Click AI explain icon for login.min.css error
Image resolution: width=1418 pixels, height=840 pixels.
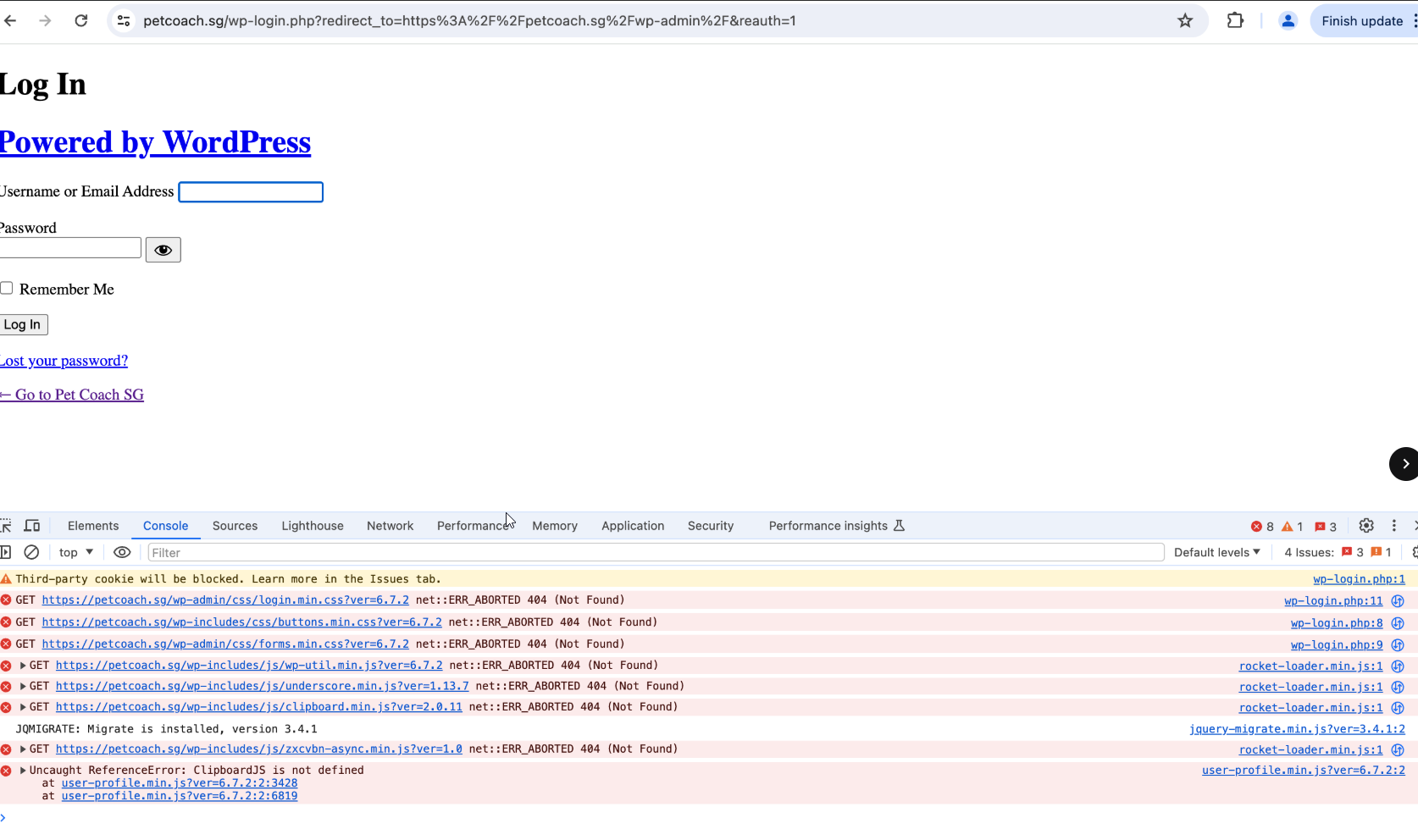coord(1398,601)
